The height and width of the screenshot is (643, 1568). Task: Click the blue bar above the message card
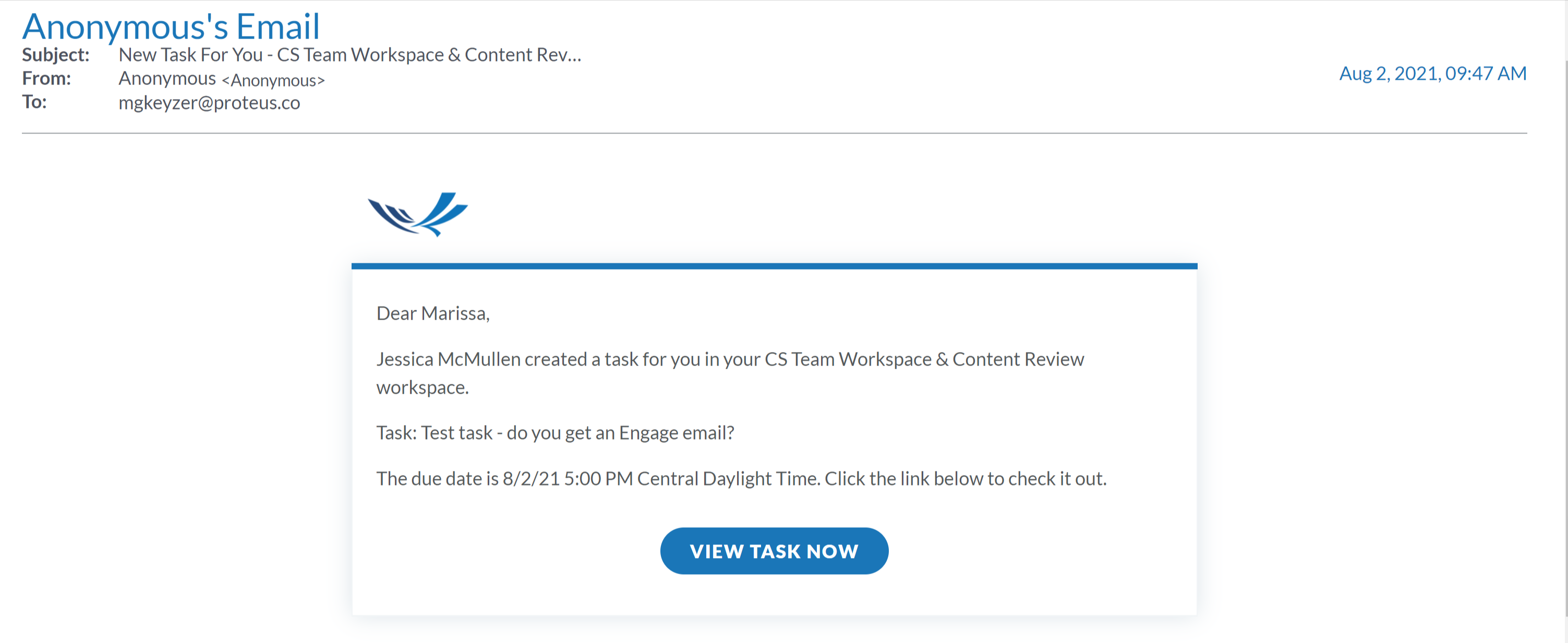click(774, 266)
